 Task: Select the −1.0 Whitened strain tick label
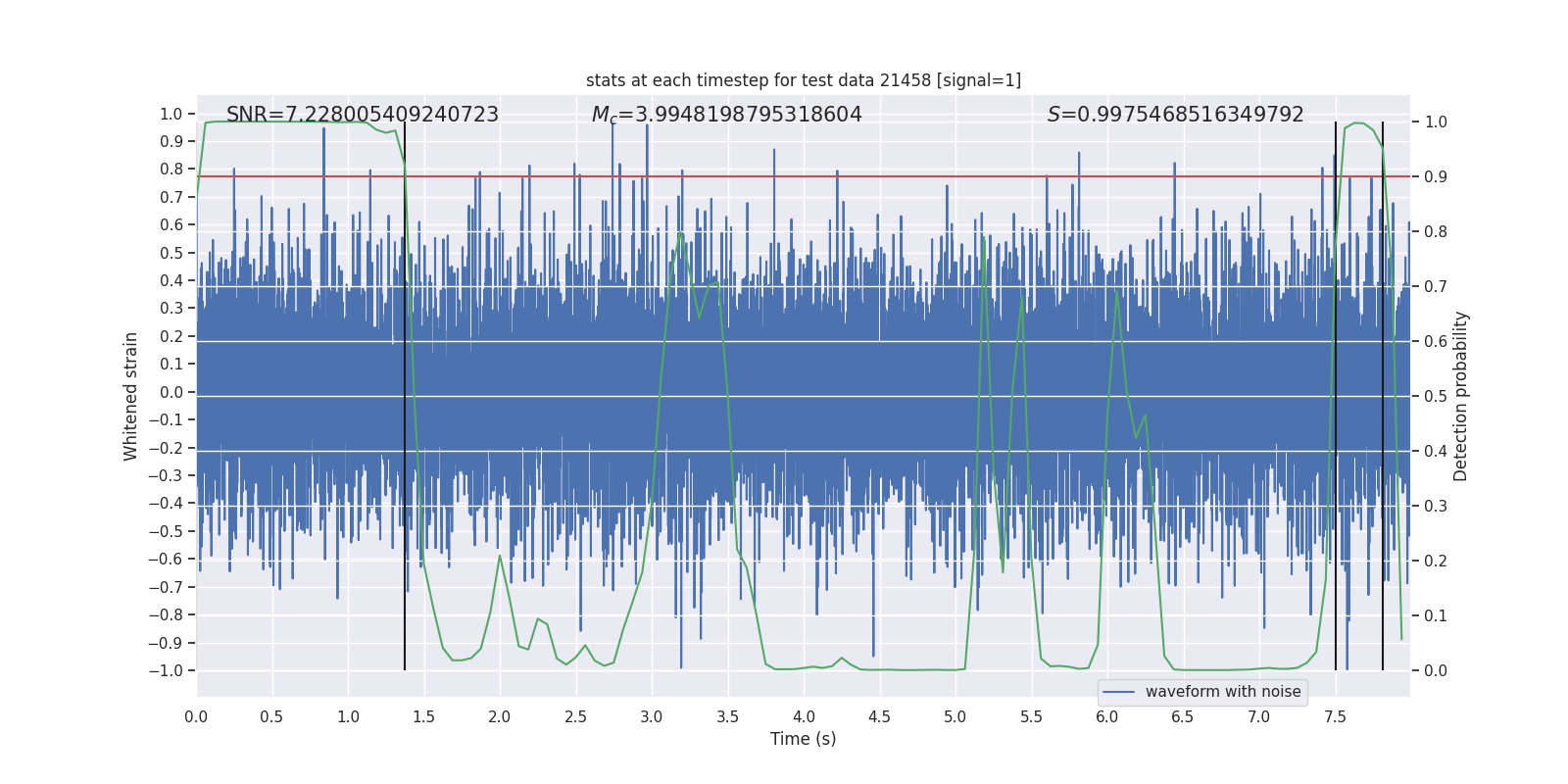point(166,671)
